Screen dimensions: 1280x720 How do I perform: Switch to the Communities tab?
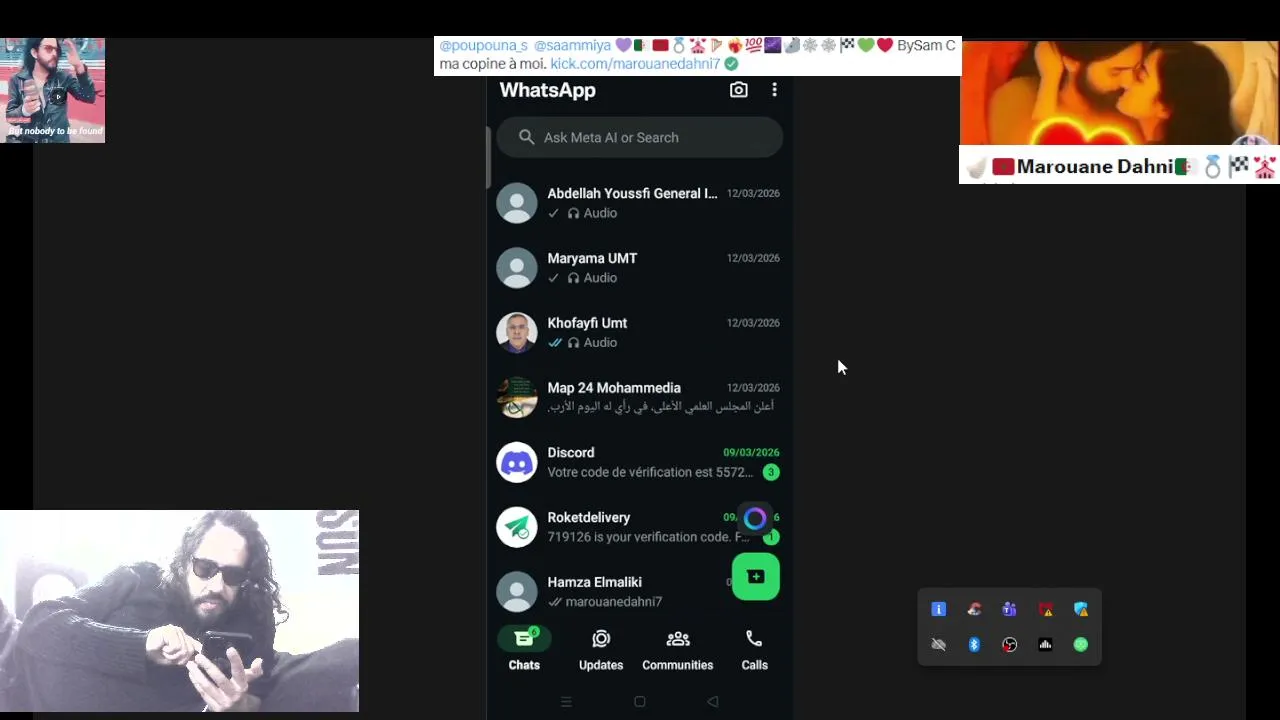pyautogui.click(x=678, y=650)
